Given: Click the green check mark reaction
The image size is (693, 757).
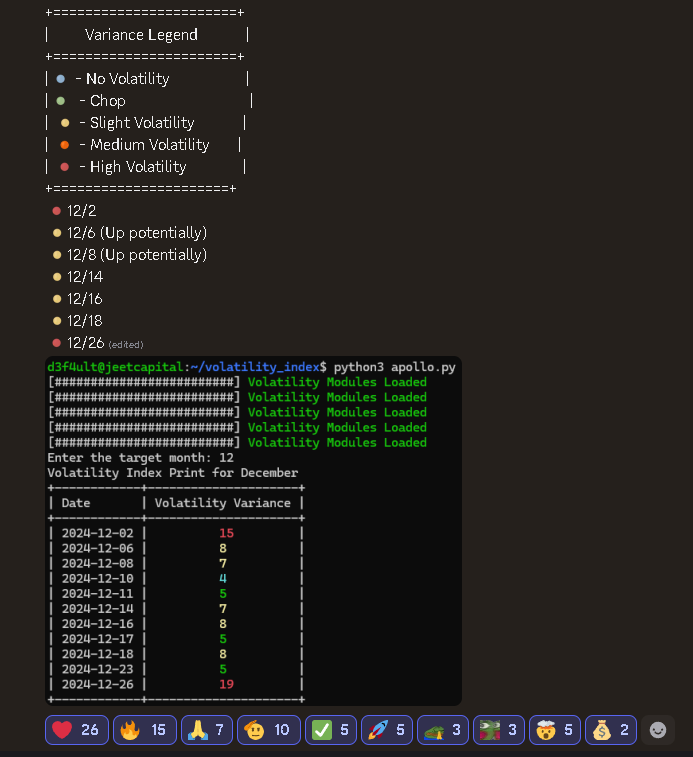Looking at the screenshot, I should pyautogui.click(x=331, y=730).
